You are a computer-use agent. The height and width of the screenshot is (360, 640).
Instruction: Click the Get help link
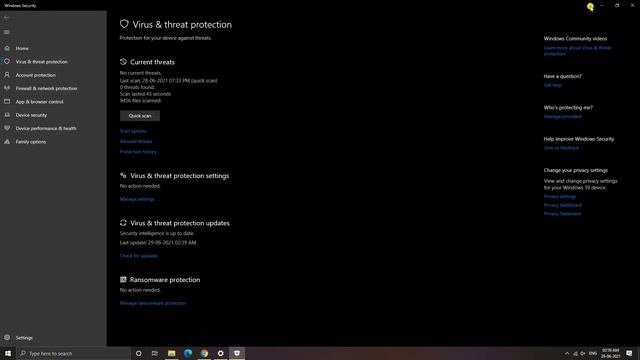(x=553, y=85)
